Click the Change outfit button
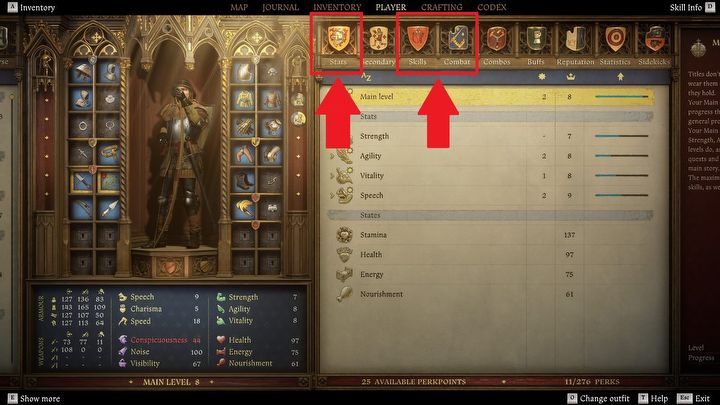The width and height of the screenshot is (720, 405). pyautogui.click(x=598, y=398)
